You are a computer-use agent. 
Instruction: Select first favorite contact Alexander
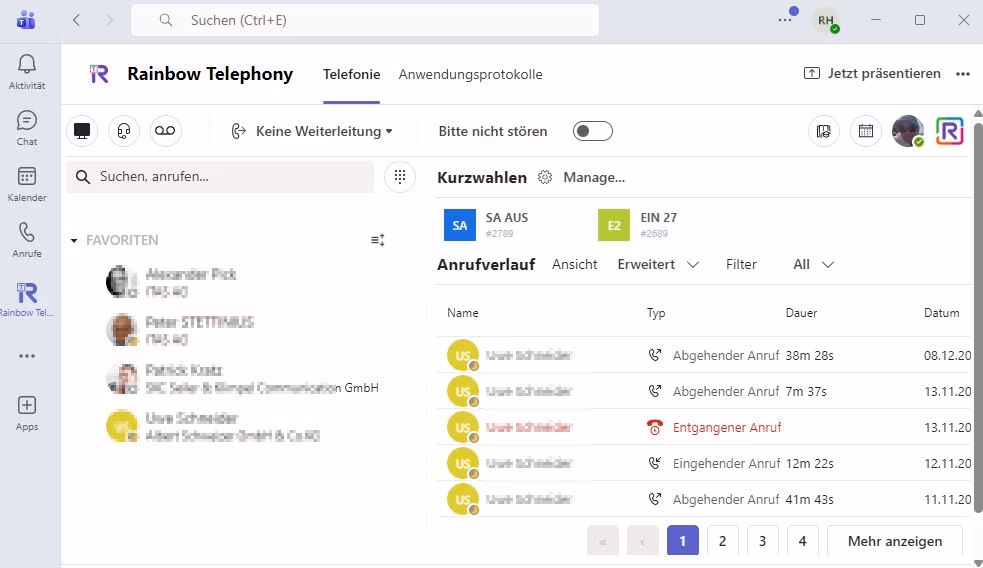click(171, 282)
